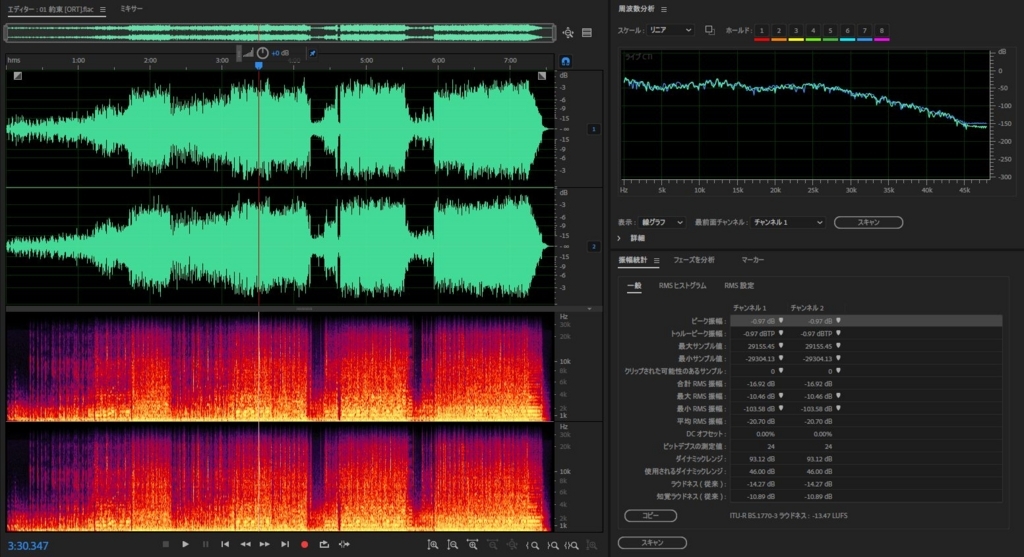The width and height of the screenshot is (1024, 557).
Task: Click hold button 4
Action: pyautogui.click(x=813, y=31)
